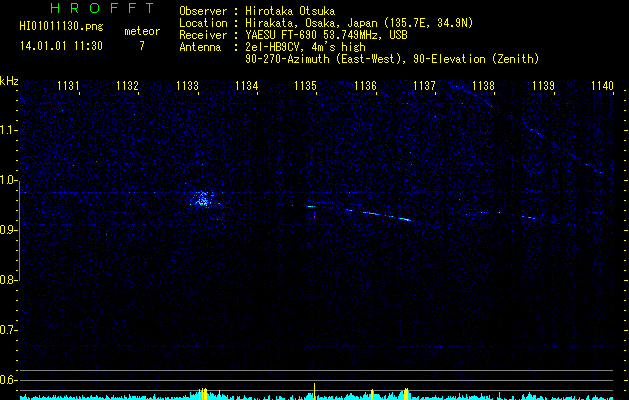The height and width of the screenshot is (400, 629).
Task: Click the Observer line Hirotaka Otsuka
Action: tap(257, 11)
